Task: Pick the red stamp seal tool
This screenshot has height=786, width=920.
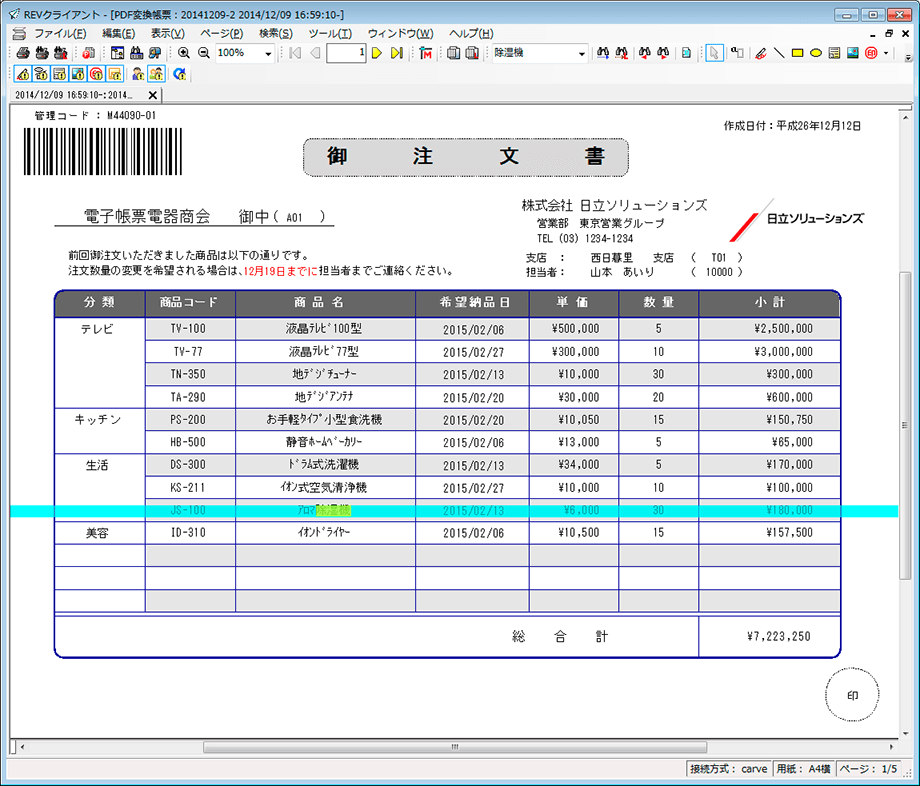Action: pos(871,53)
